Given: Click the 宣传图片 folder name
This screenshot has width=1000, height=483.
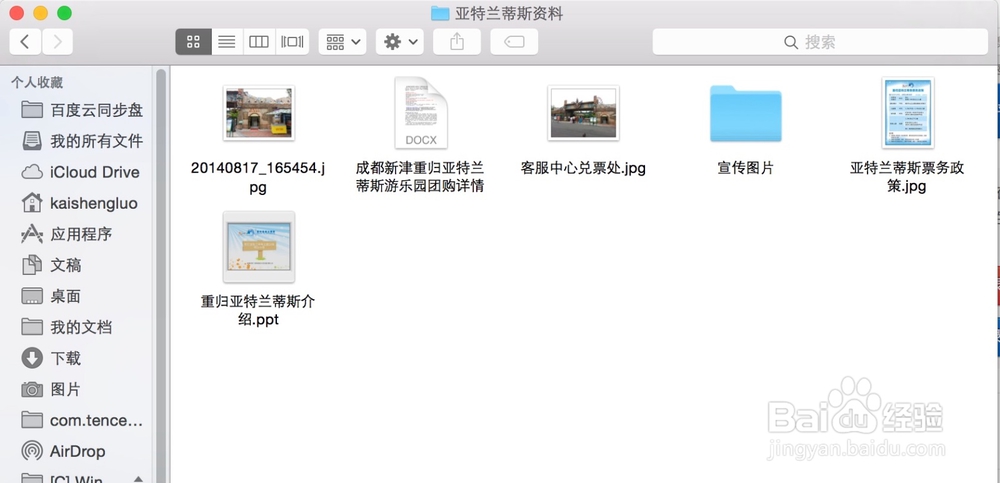Looking at the screenshot, I should (x=746, y=168).
